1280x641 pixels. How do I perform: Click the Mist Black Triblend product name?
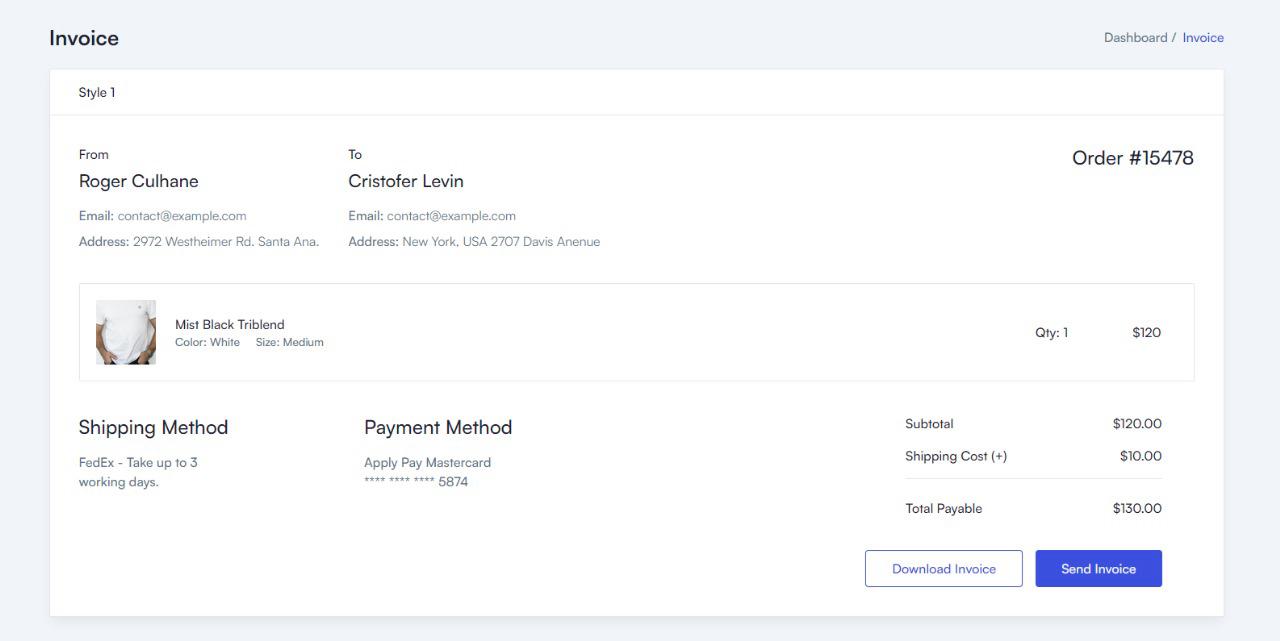click(230, 324)
